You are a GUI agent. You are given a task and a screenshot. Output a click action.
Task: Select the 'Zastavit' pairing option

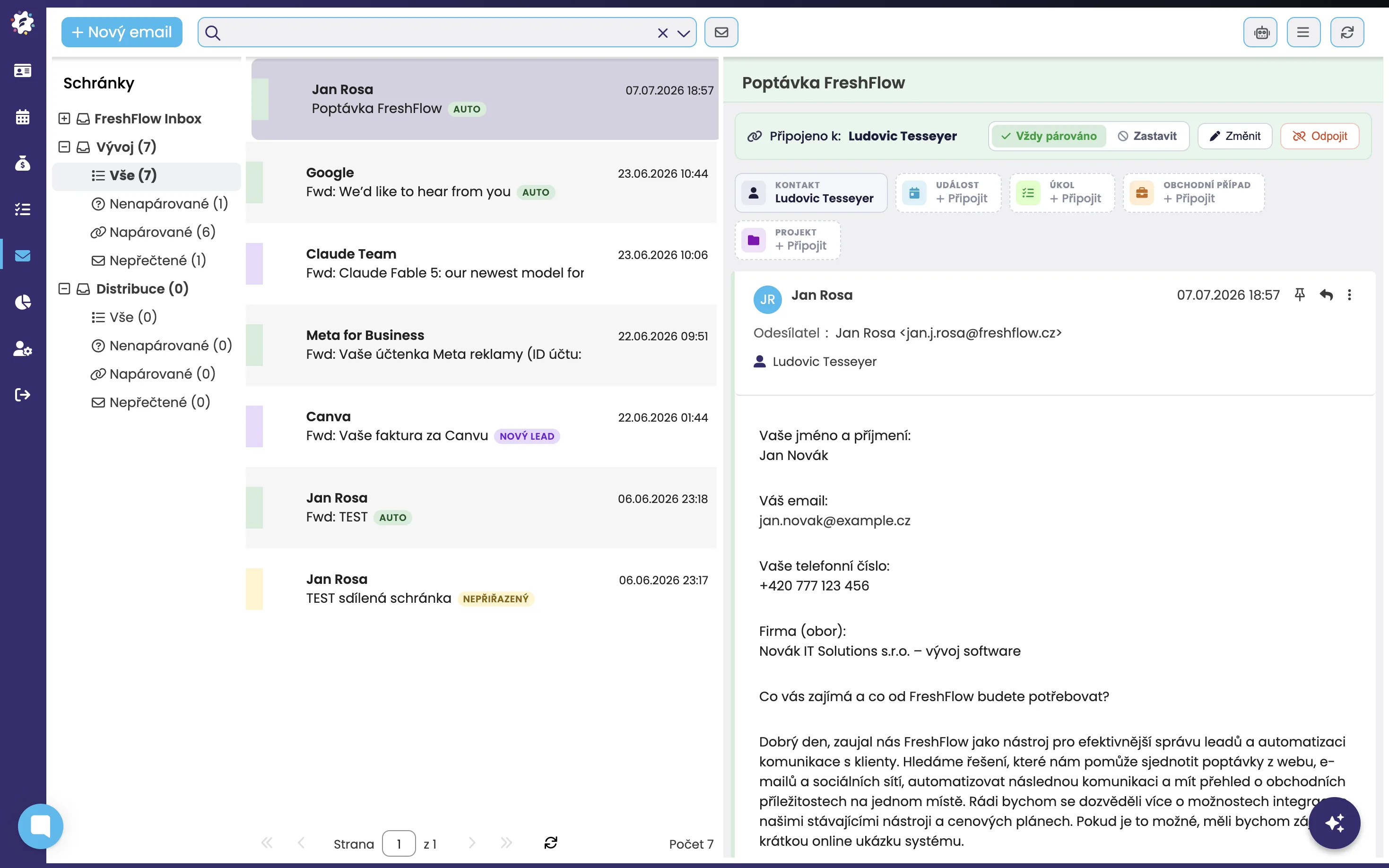[1147, 136]
